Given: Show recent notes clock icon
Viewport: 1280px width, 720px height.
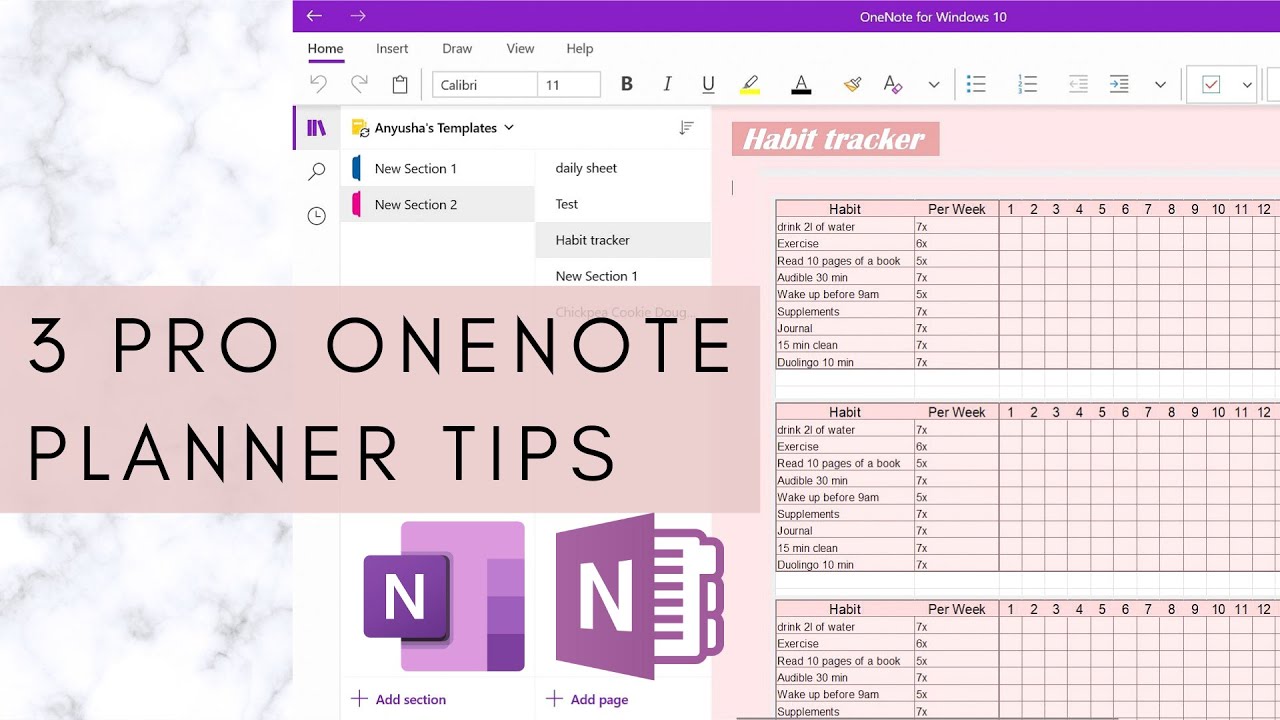Looking at the screenshot, I should (x=316, y=216).
